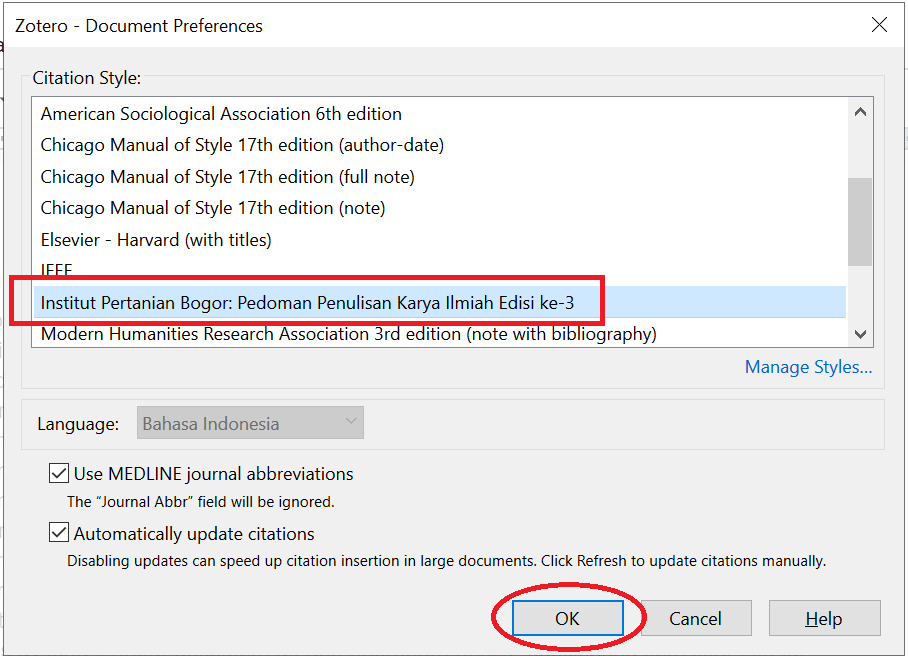The height and width of the screenshot is (656, 908).
Task: Click the style list scroll-down arrow
Action: 860,334
